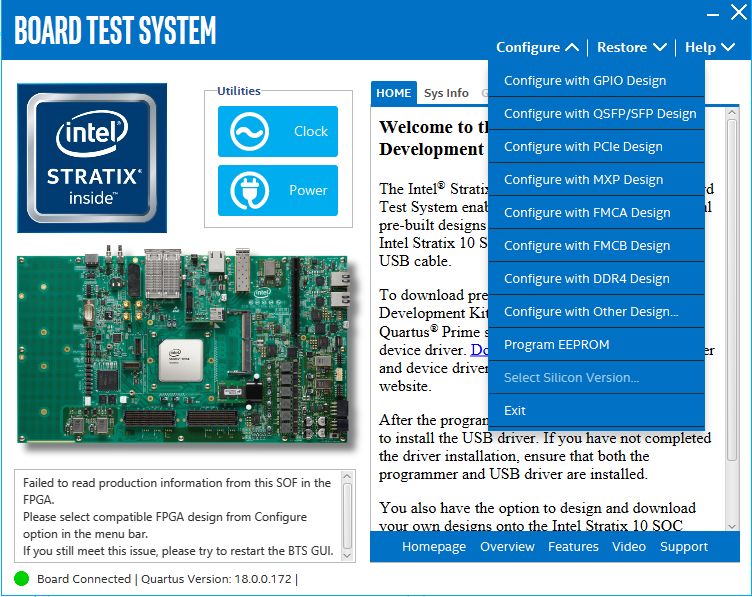Choose Configure with FMCB Design
The image size is (752, 597).
click(x=596, y=246)
